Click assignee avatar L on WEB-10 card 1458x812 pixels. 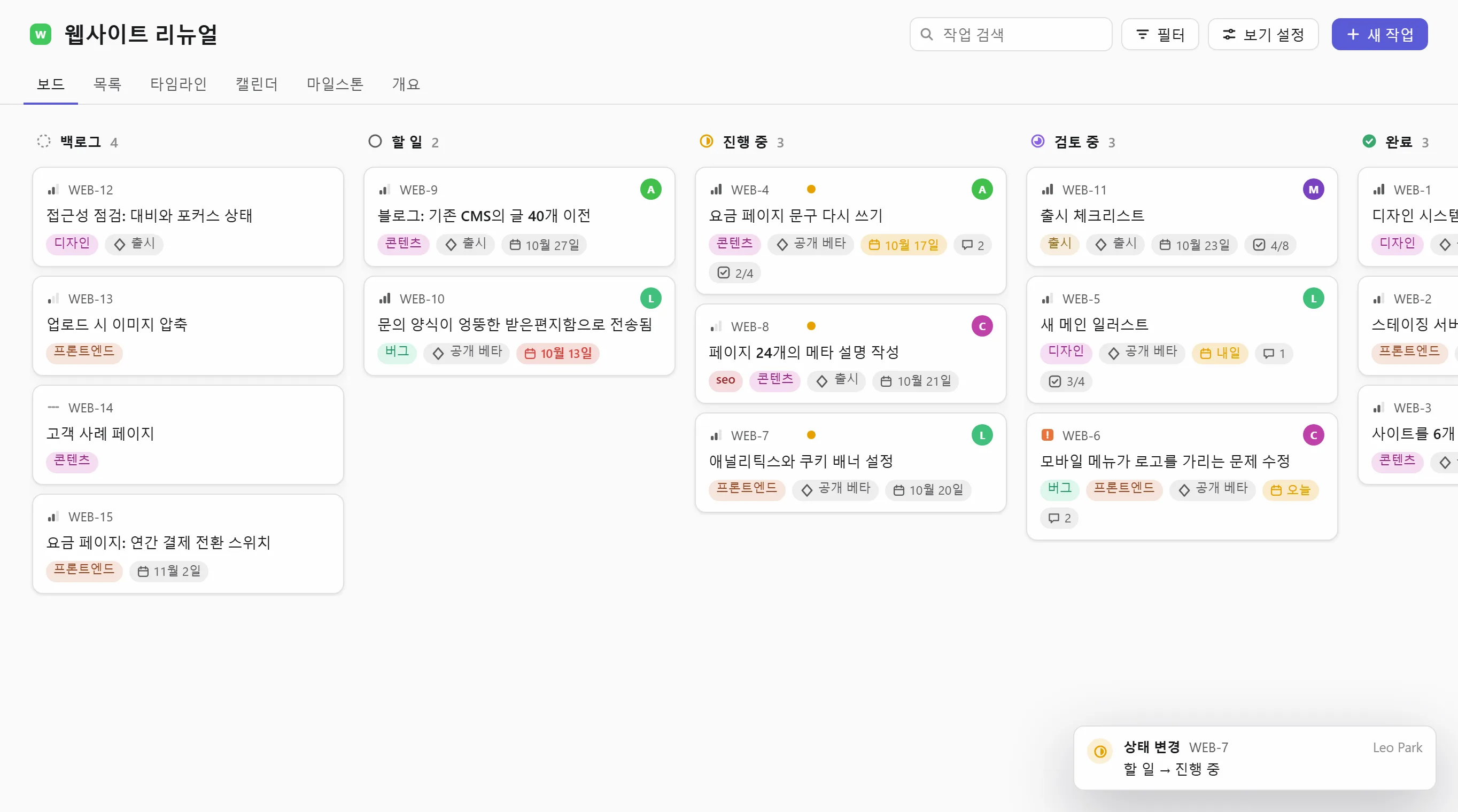pyautogui.click(x=650, y=299)
